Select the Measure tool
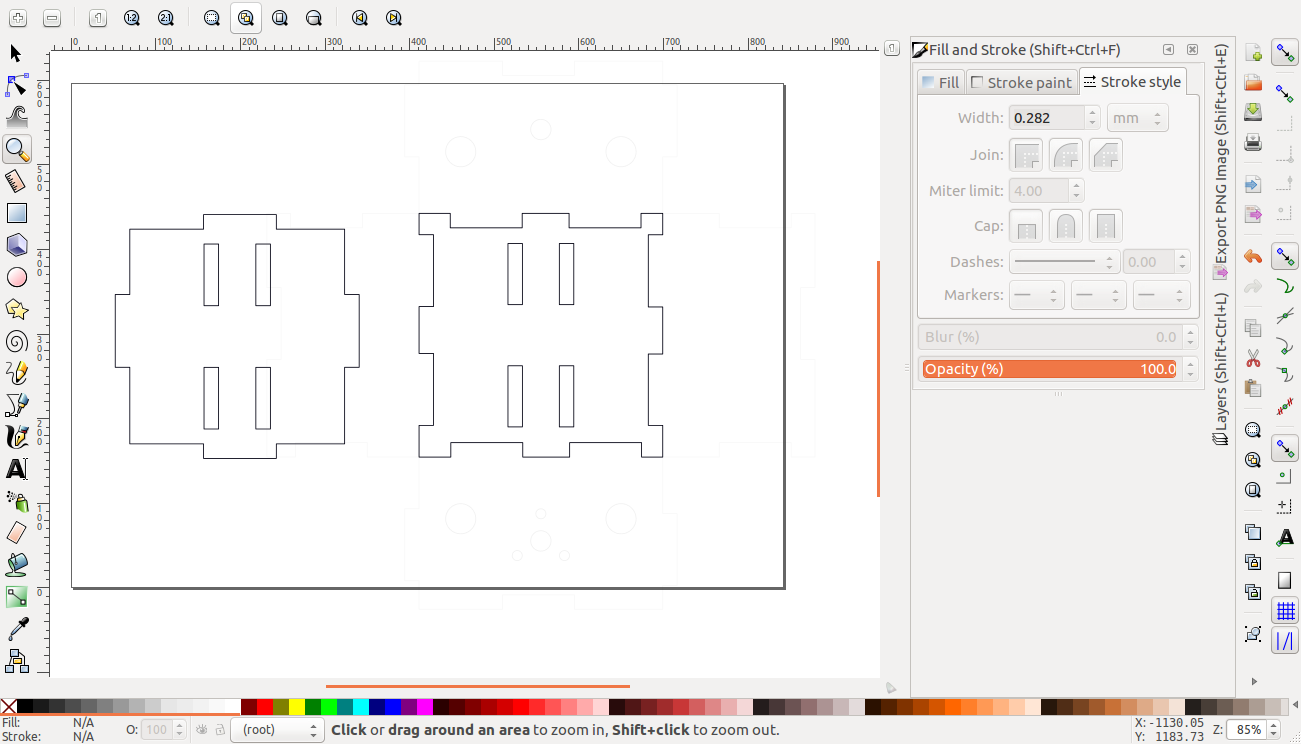The width and height of the screenshot is (1301, 744). (16, 181)
